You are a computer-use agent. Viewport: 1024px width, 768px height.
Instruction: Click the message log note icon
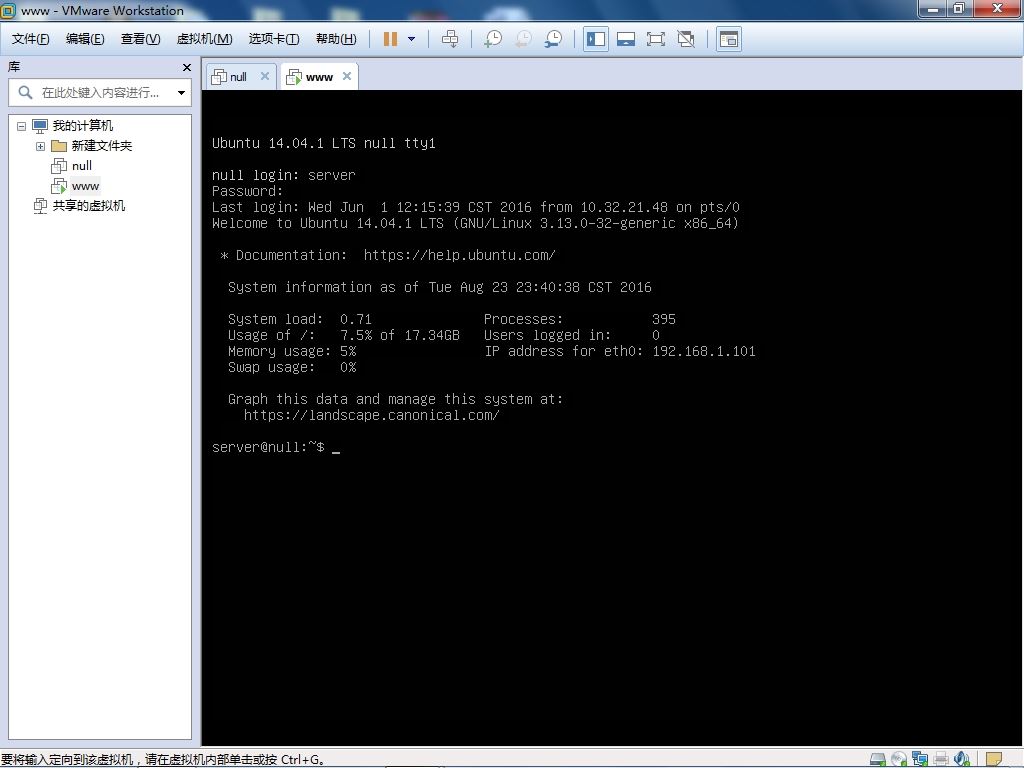[x=994, y=760]
